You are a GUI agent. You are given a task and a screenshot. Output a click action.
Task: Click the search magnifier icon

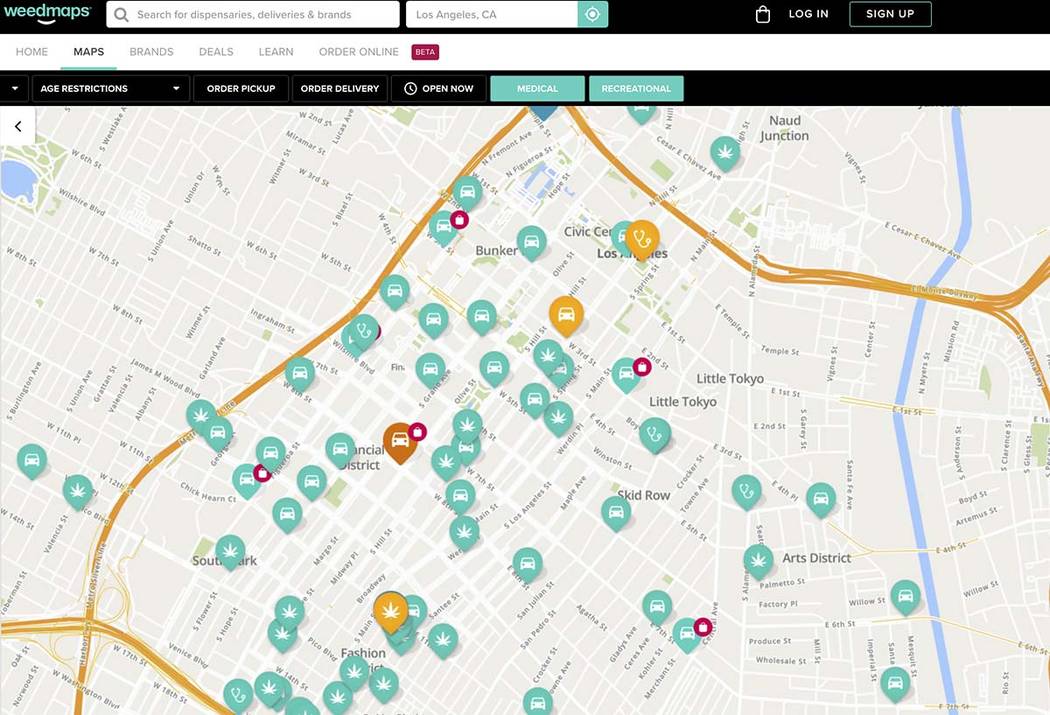point(120,14)
